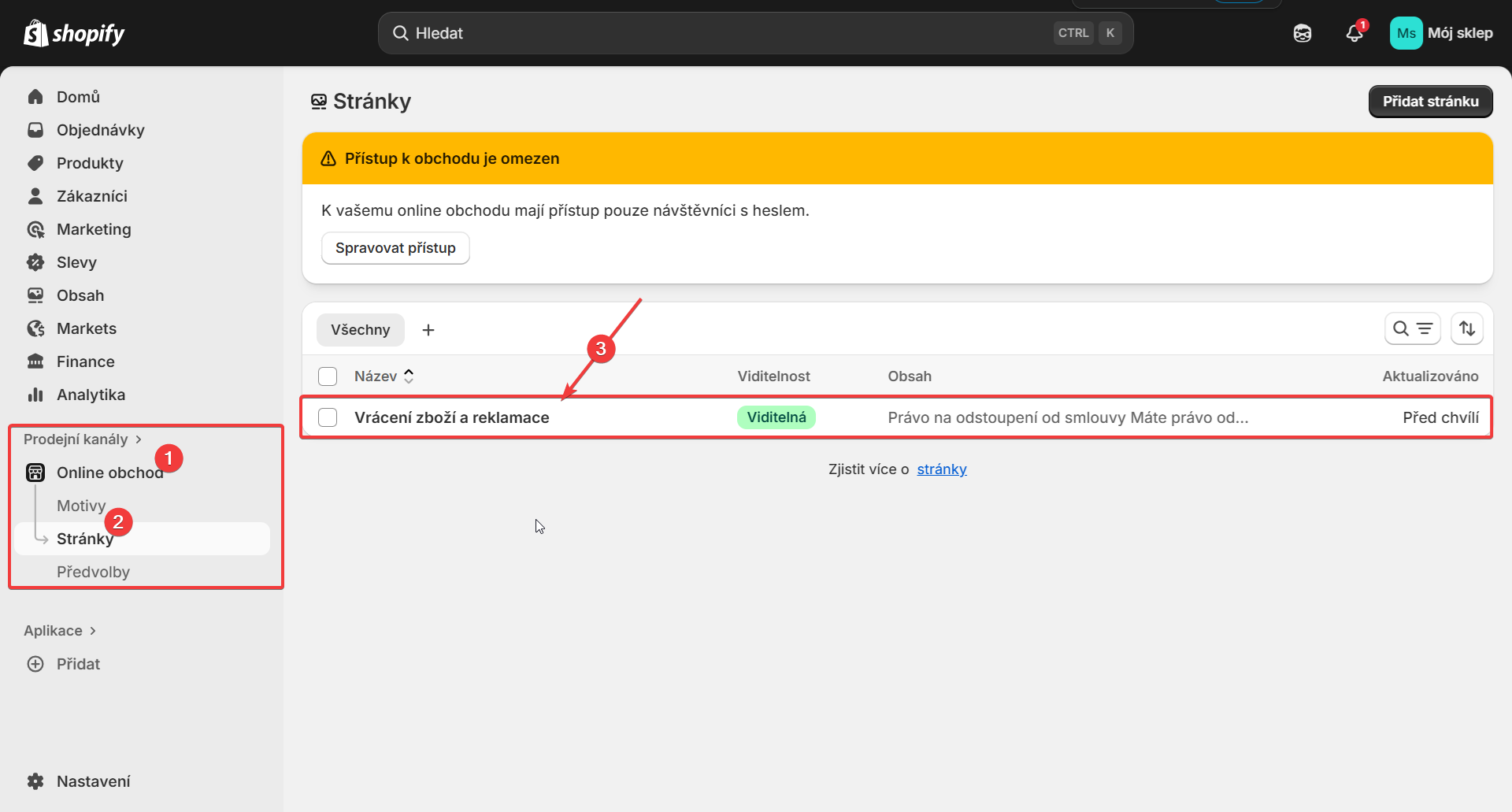Select the Finance sidebar icon
The width and height of the screenshot is (1512, 812).
(35, 362)
